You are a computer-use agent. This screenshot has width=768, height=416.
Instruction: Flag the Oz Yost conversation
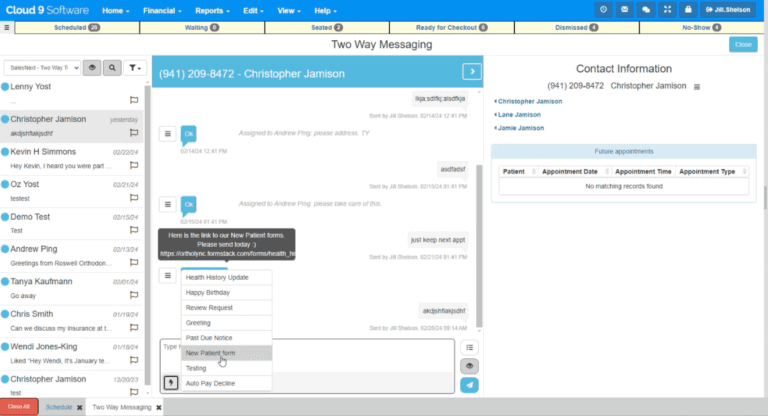(x=134, y=197)
